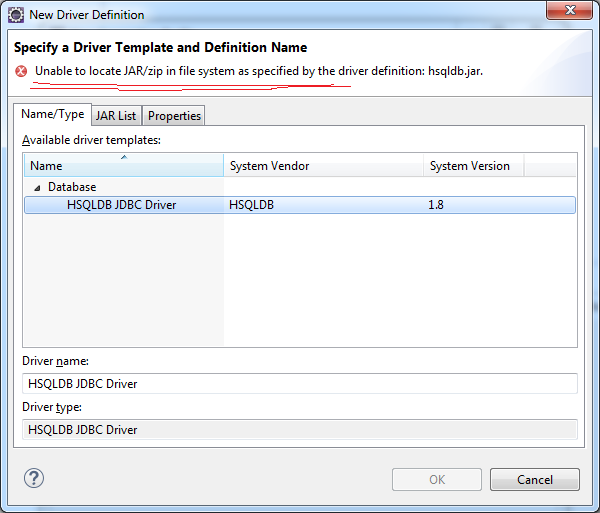The height and width of the screenshot is (513, 600).
Task: Click the 'Driver name:' label
Action: point(55,361)
